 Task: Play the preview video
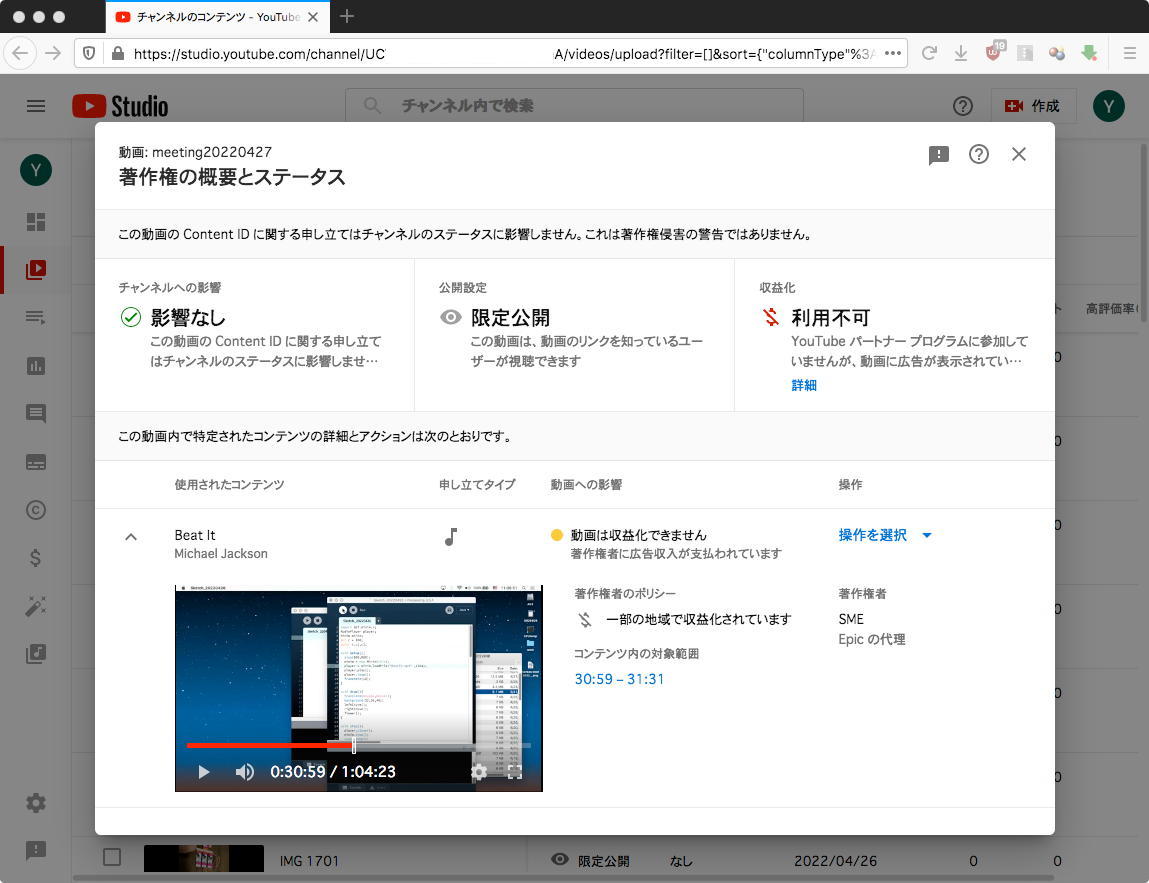(204, 772)
